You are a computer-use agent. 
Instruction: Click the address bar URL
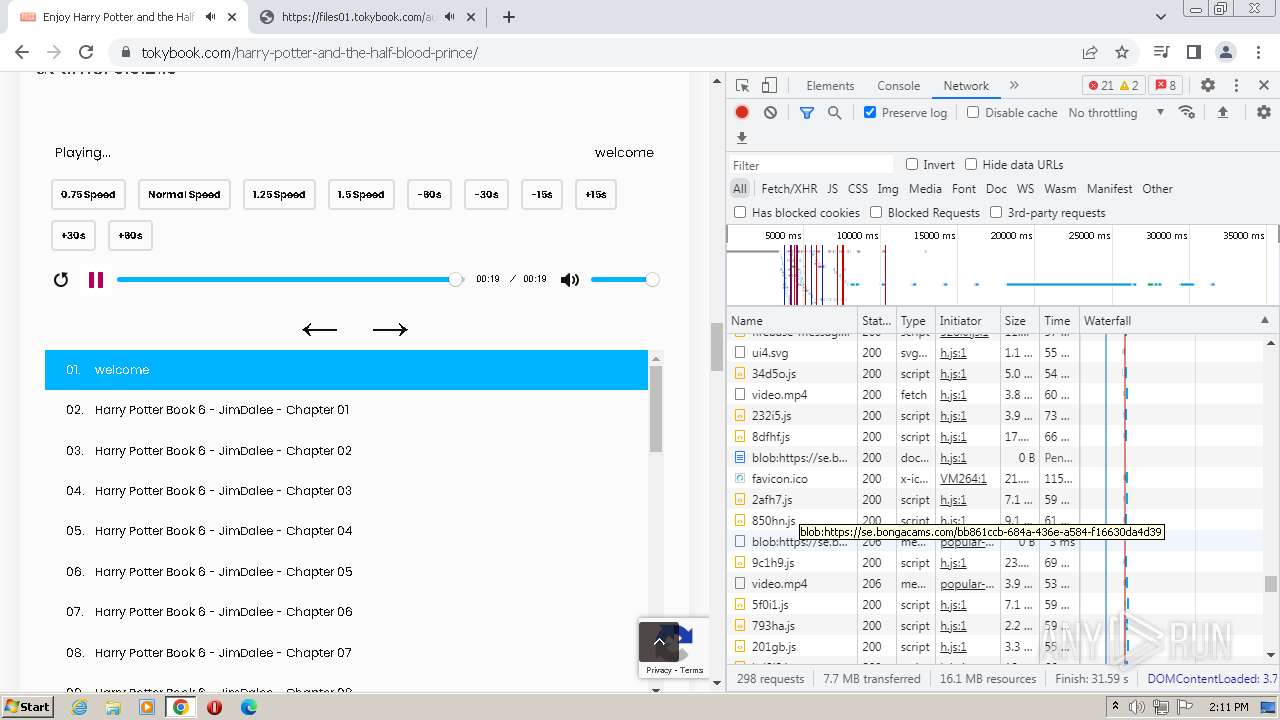(310, 52)
